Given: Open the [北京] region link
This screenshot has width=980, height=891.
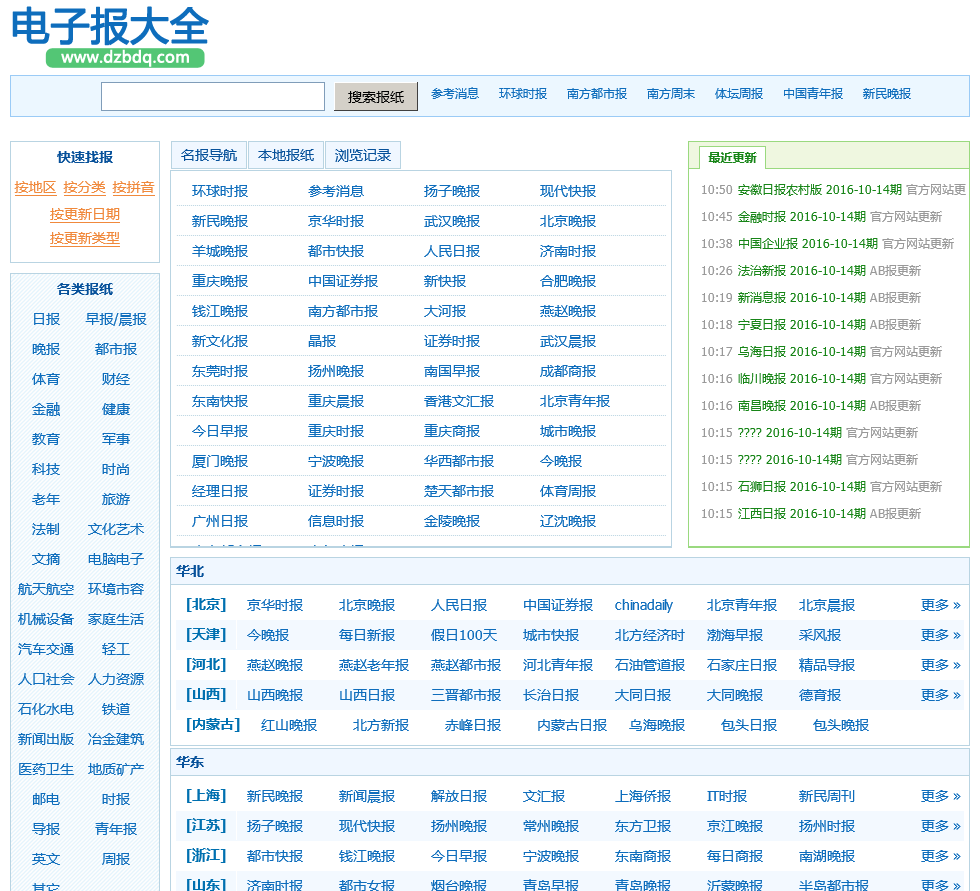Looking at the screenshot, I should click(x=206, y=605).
